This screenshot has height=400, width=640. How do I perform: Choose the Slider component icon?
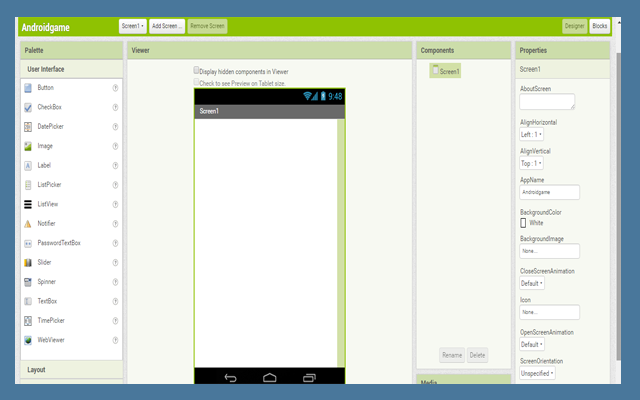pyautogui.click(x=28, y=262)
